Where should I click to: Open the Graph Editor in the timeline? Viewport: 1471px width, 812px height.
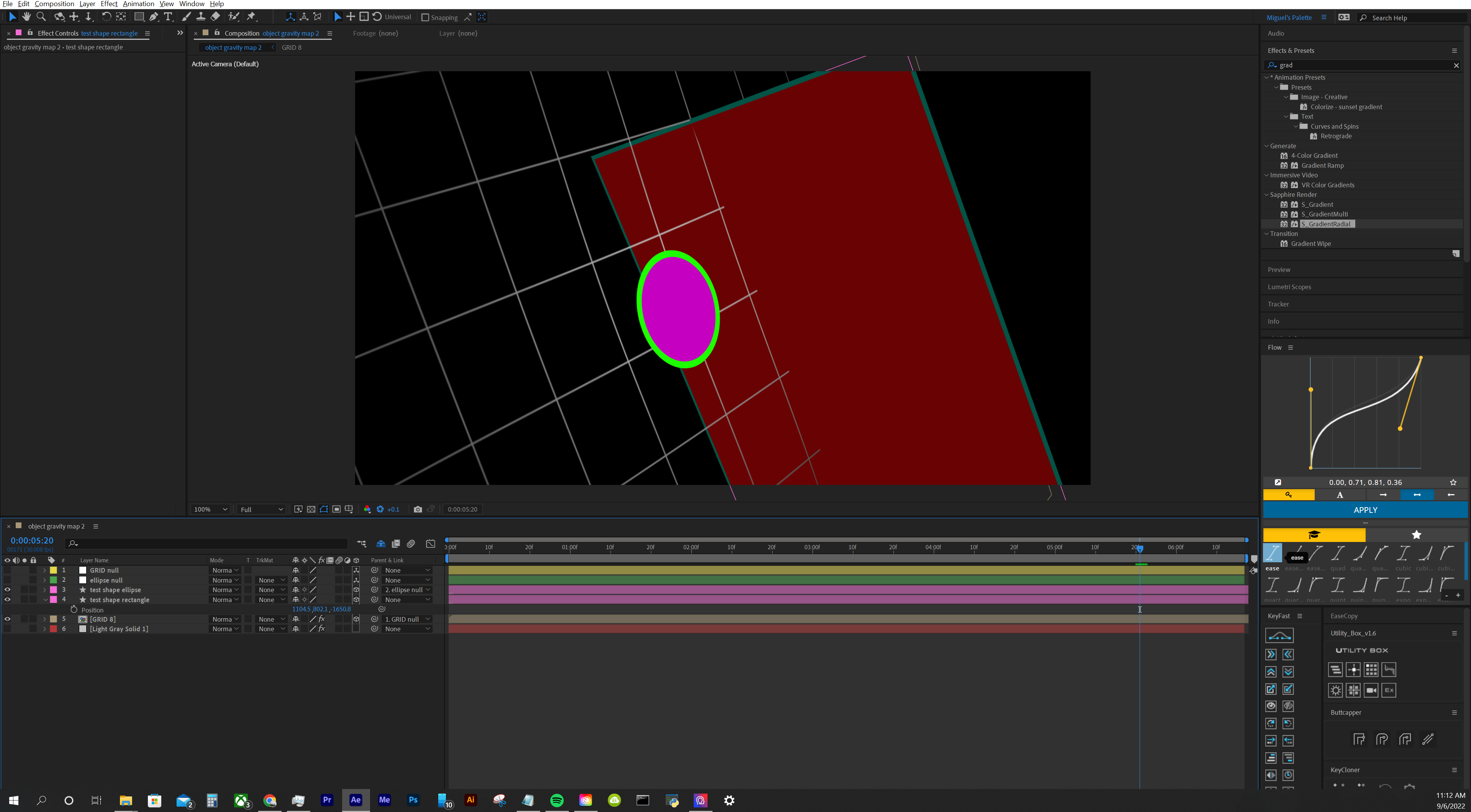pos(431,544)
